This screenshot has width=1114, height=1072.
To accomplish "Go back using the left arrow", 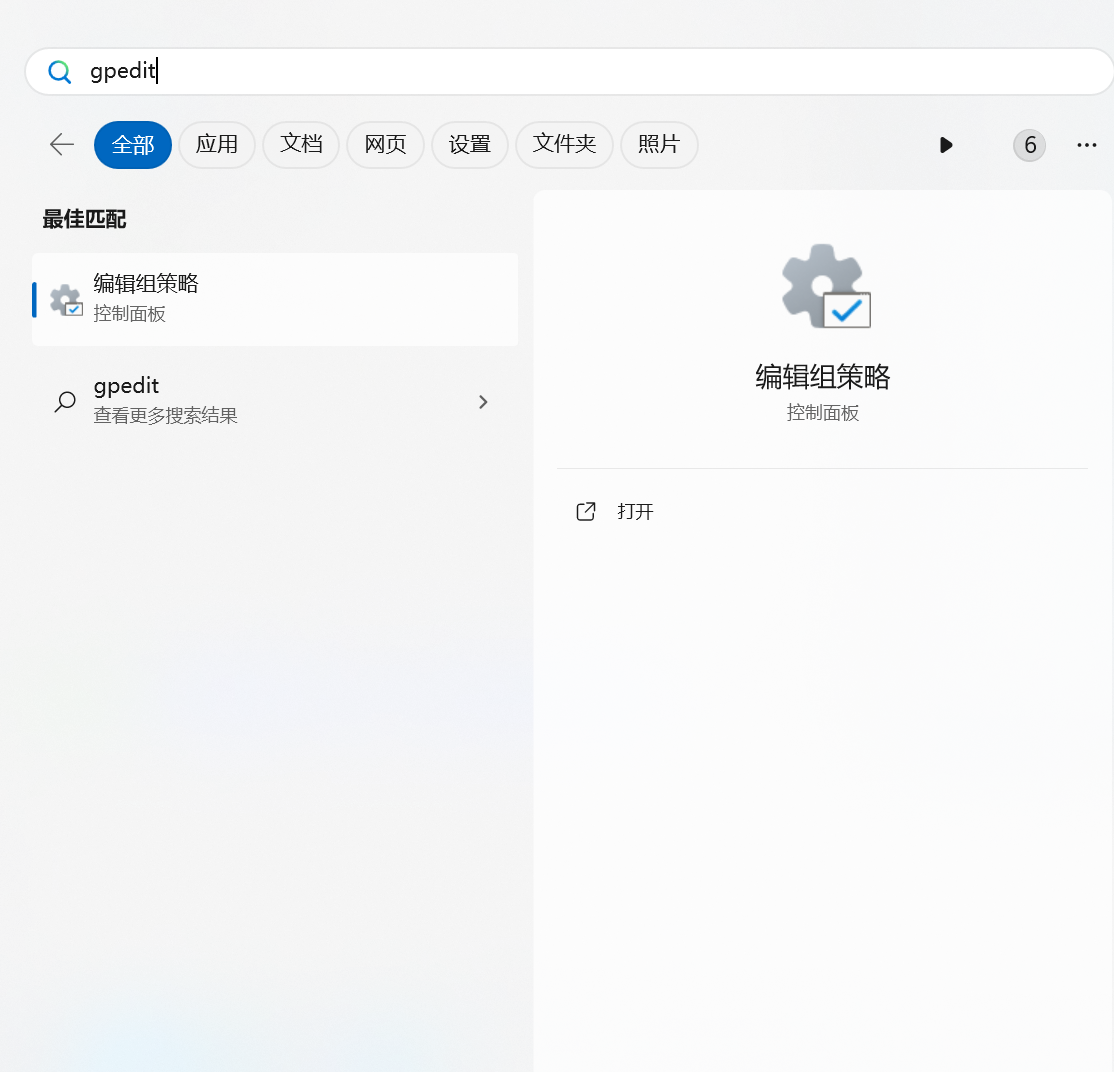I will click(x=62, y=145).
